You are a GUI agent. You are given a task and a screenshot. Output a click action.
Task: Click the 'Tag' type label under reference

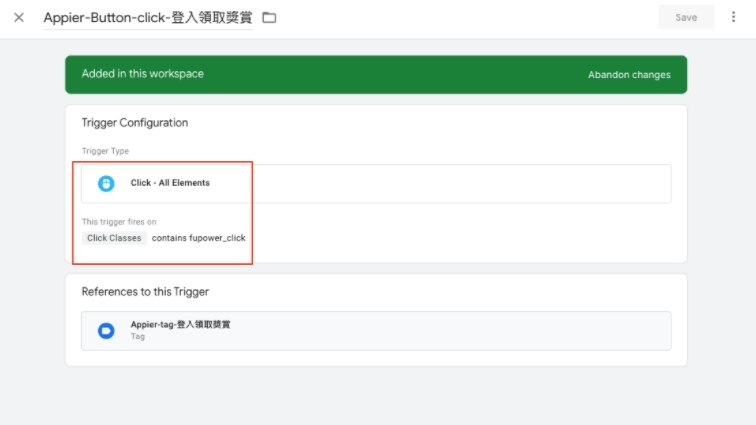[138, 337]
